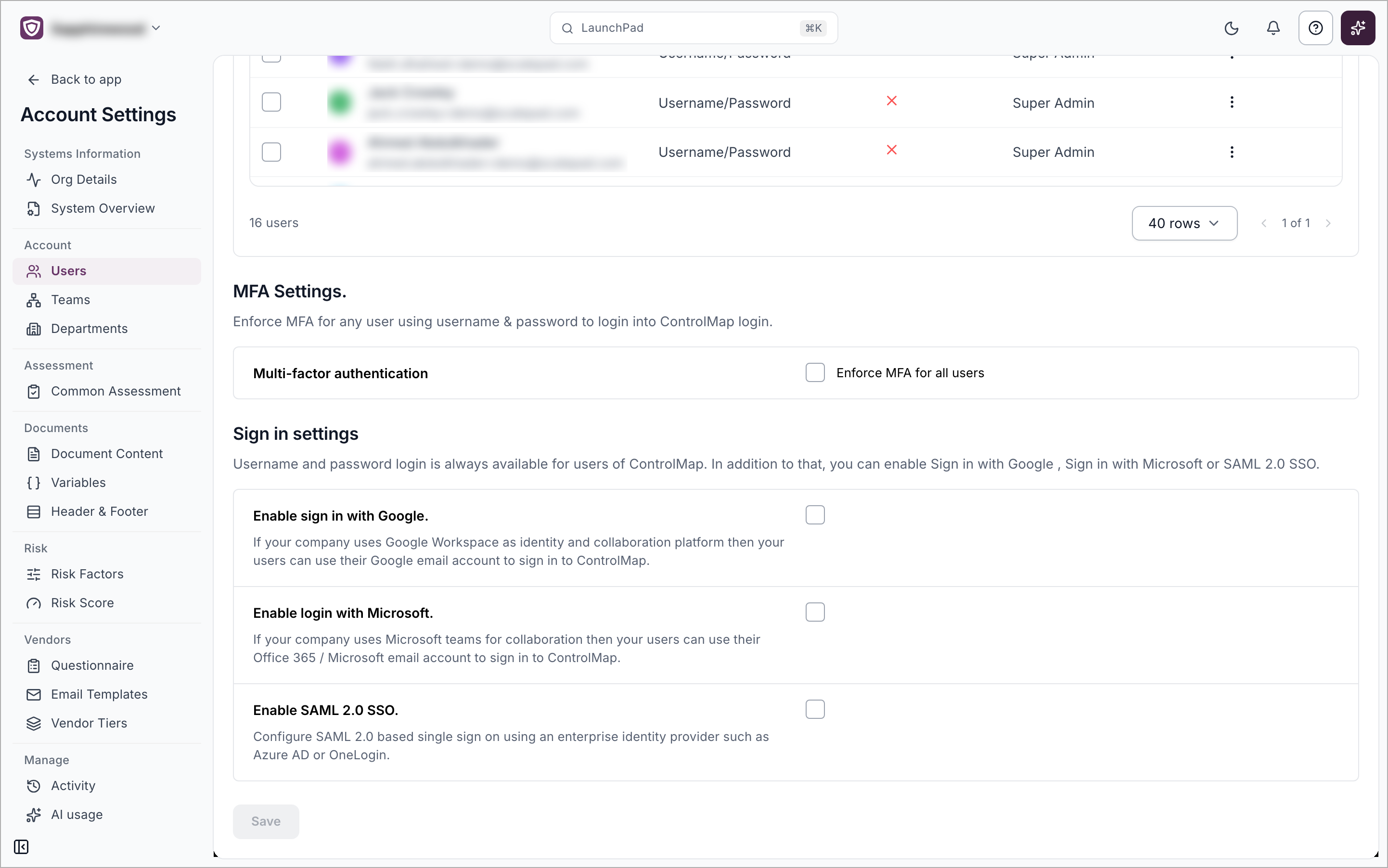Screen dimensions: 1388x868
Task: Select the green-avatar user row checkbox
Action: 271,102
